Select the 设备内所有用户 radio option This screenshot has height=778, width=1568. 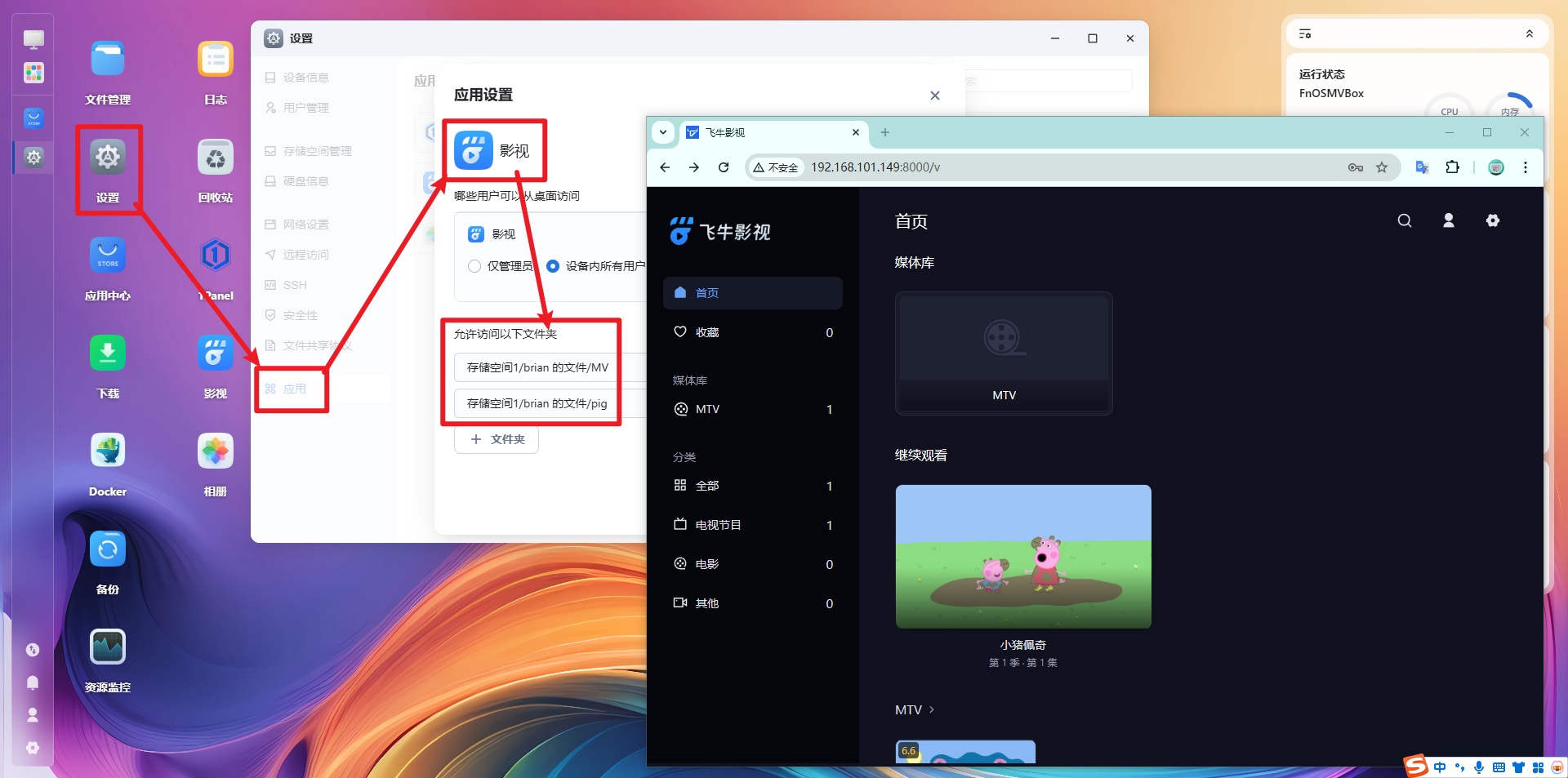[x=553, y=266]
